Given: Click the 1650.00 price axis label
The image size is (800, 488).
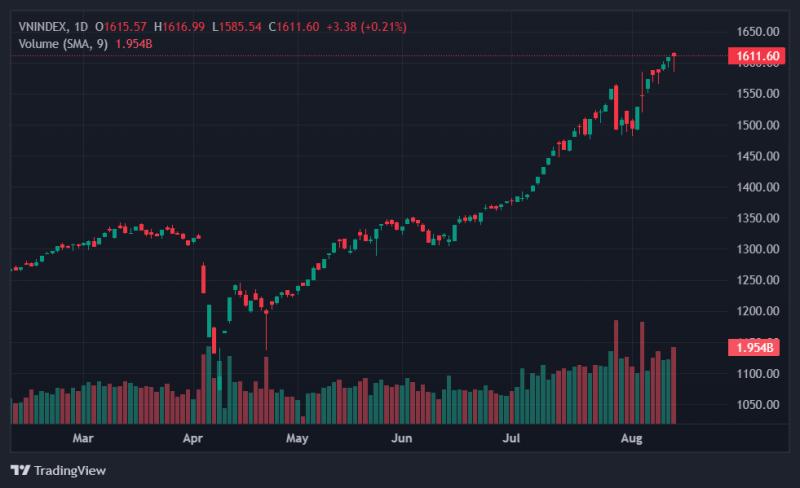Looking at the screenshot, I should click(x=758, y=32).
